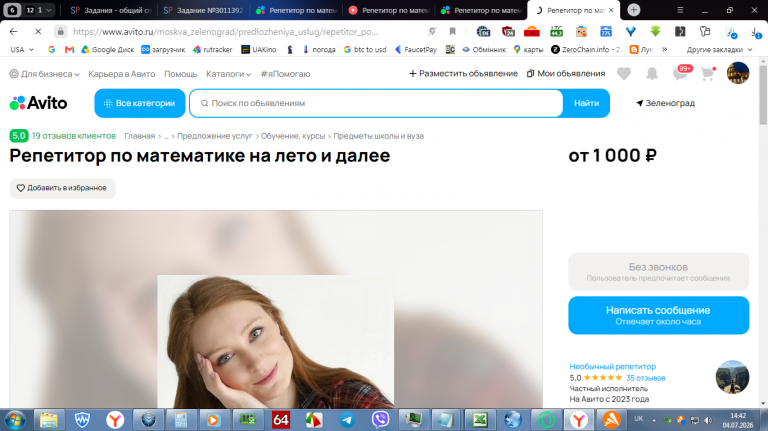Open #яПомогаю menu link
The height and width of the screenshot is (431, 768).
coord(285,74)
